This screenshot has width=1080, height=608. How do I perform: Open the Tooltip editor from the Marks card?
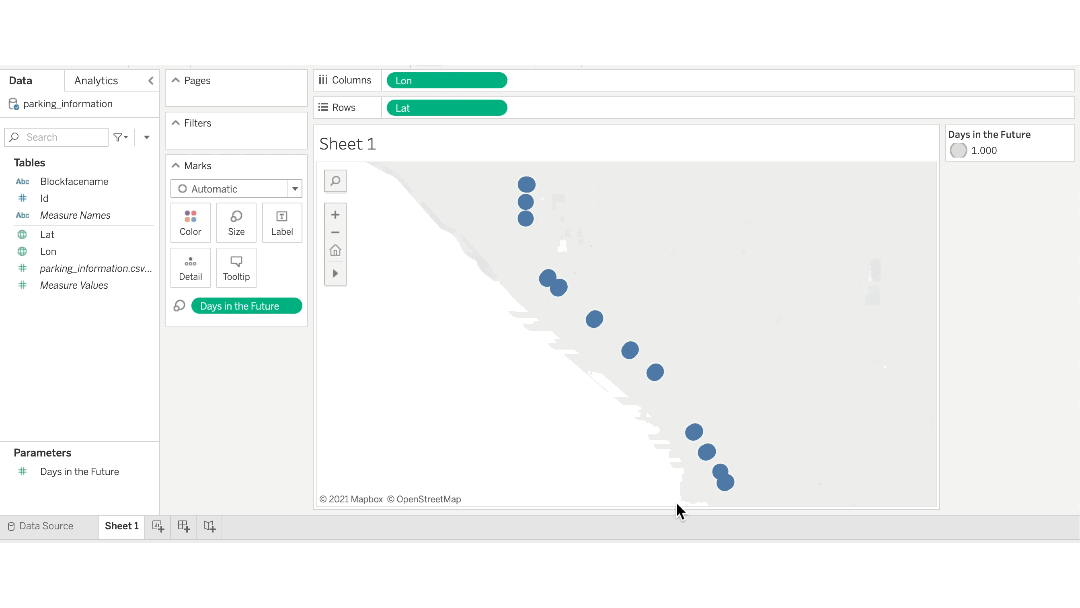point(236,266)
